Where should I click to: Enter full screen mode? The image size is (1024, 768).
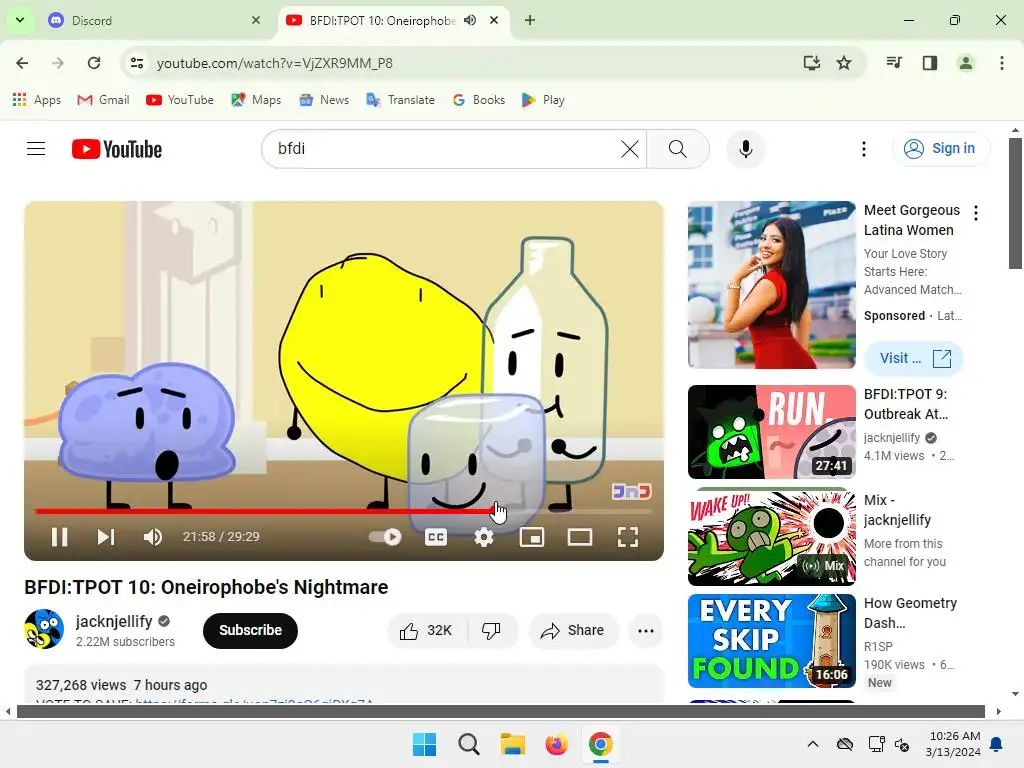[628, 537]
